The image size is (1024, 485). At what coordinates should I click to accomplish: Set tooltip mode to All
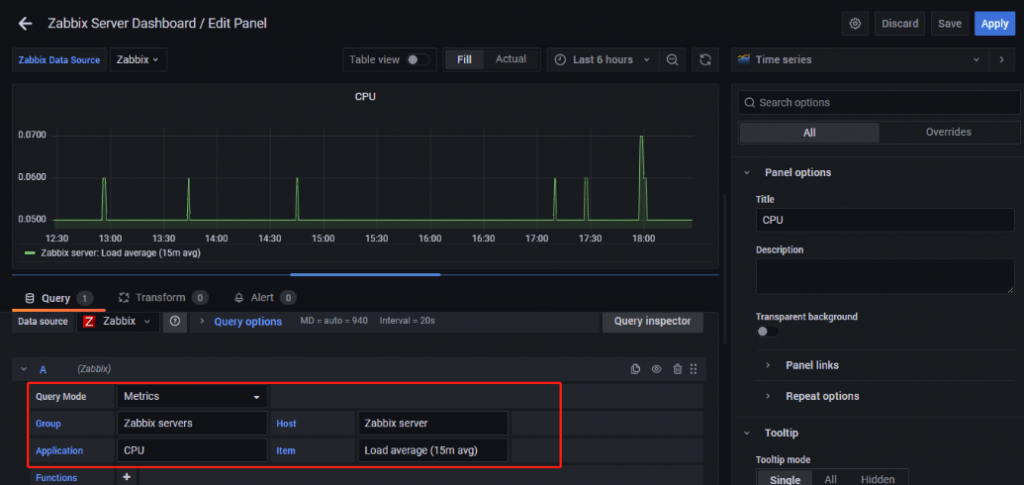point(830,479)
